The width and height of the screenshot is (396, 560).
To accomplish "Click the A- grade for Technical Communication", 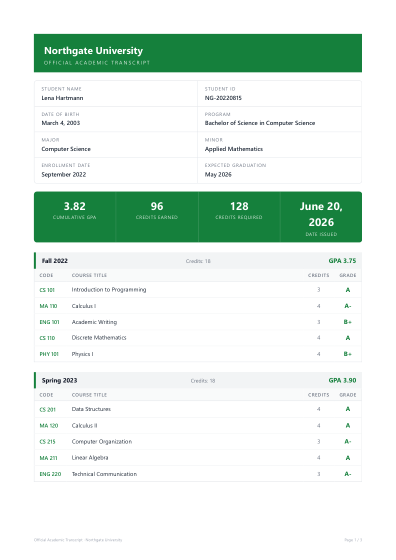I will [347, 474].
